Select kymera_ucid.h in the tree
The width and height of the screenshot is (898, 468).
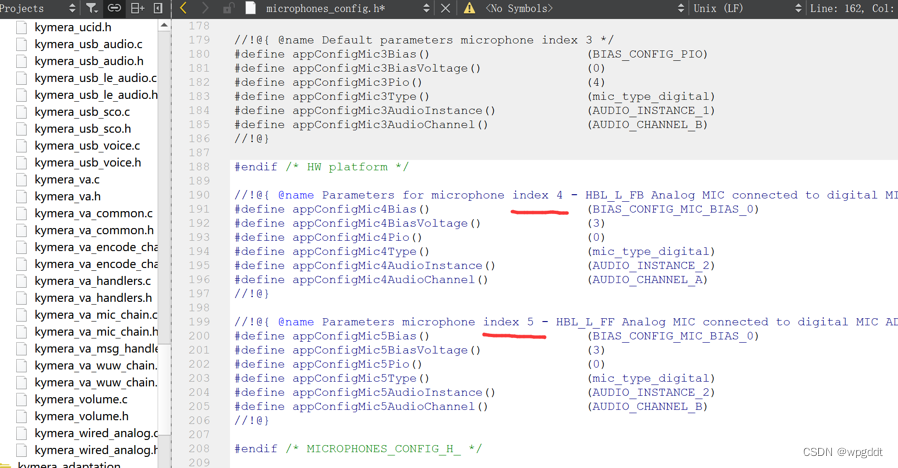click(73, 27)
